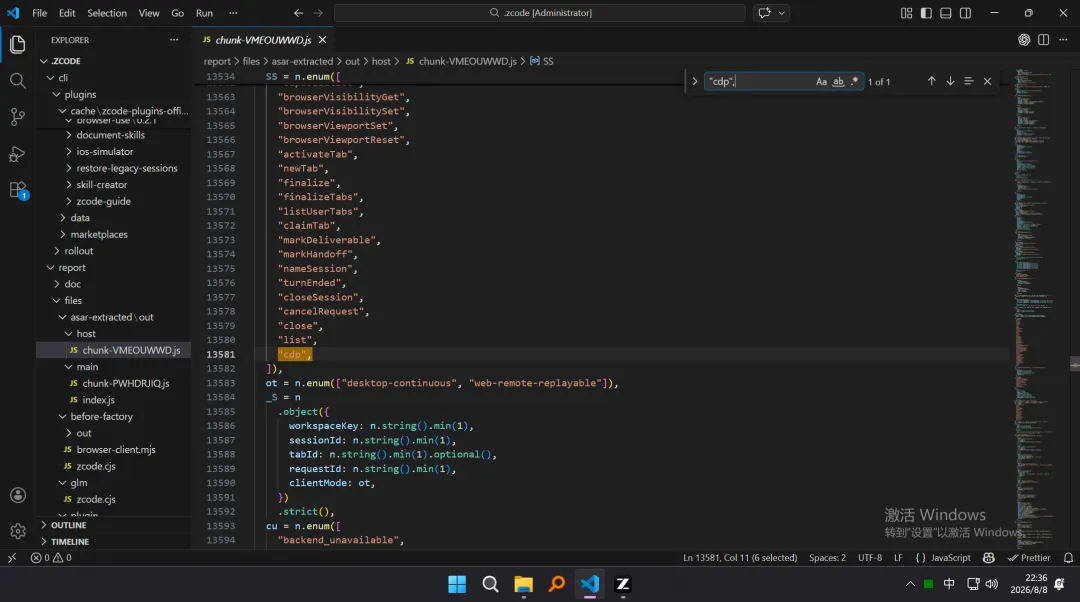Show errors and warnings in status bar
This screenshot has height=602, width=1080.
(x=51, y=558)
